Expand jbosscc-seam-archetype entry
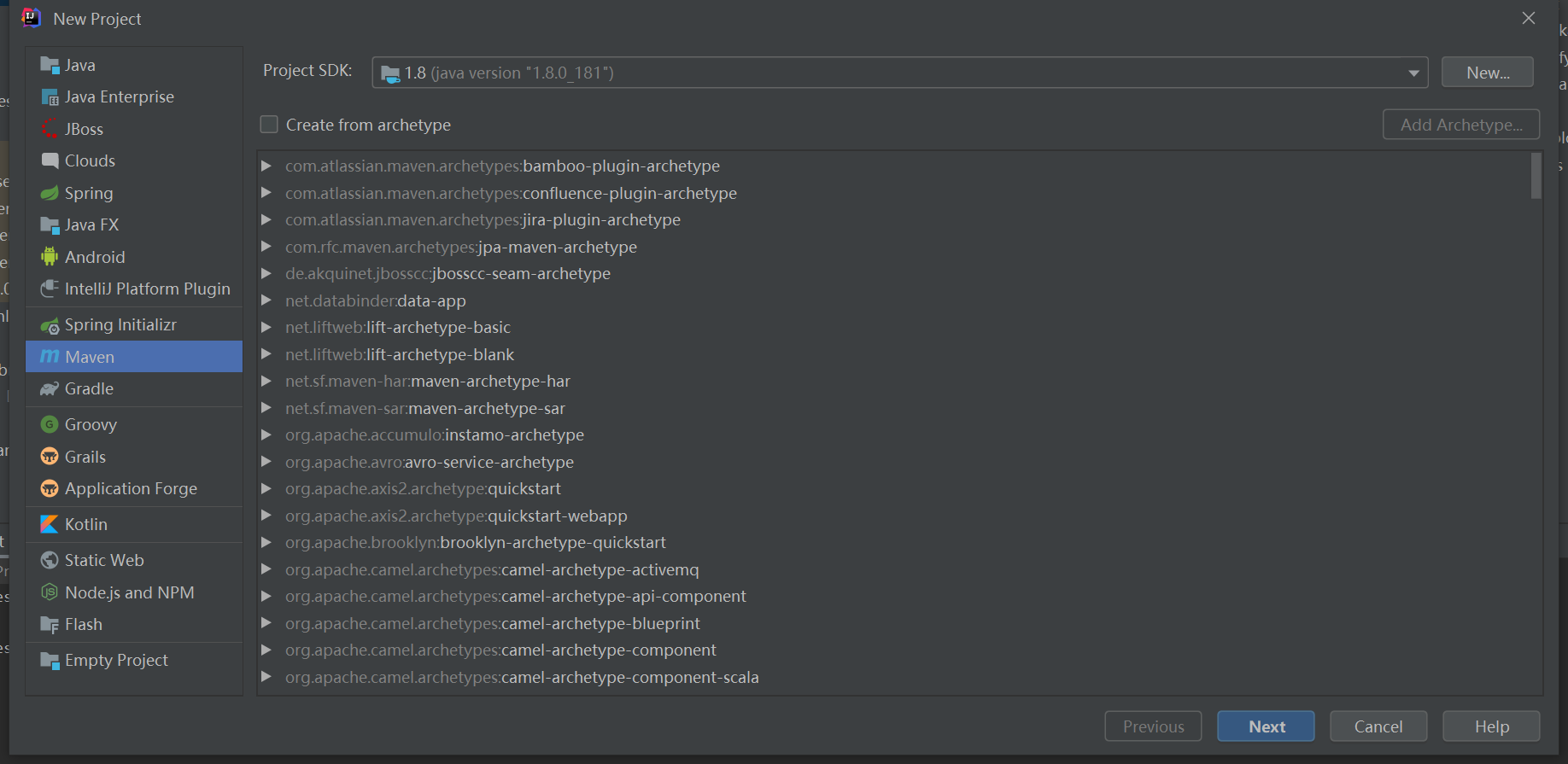Screen dimensions: 1568x764 pyautogui.click(x=266, y=273)
